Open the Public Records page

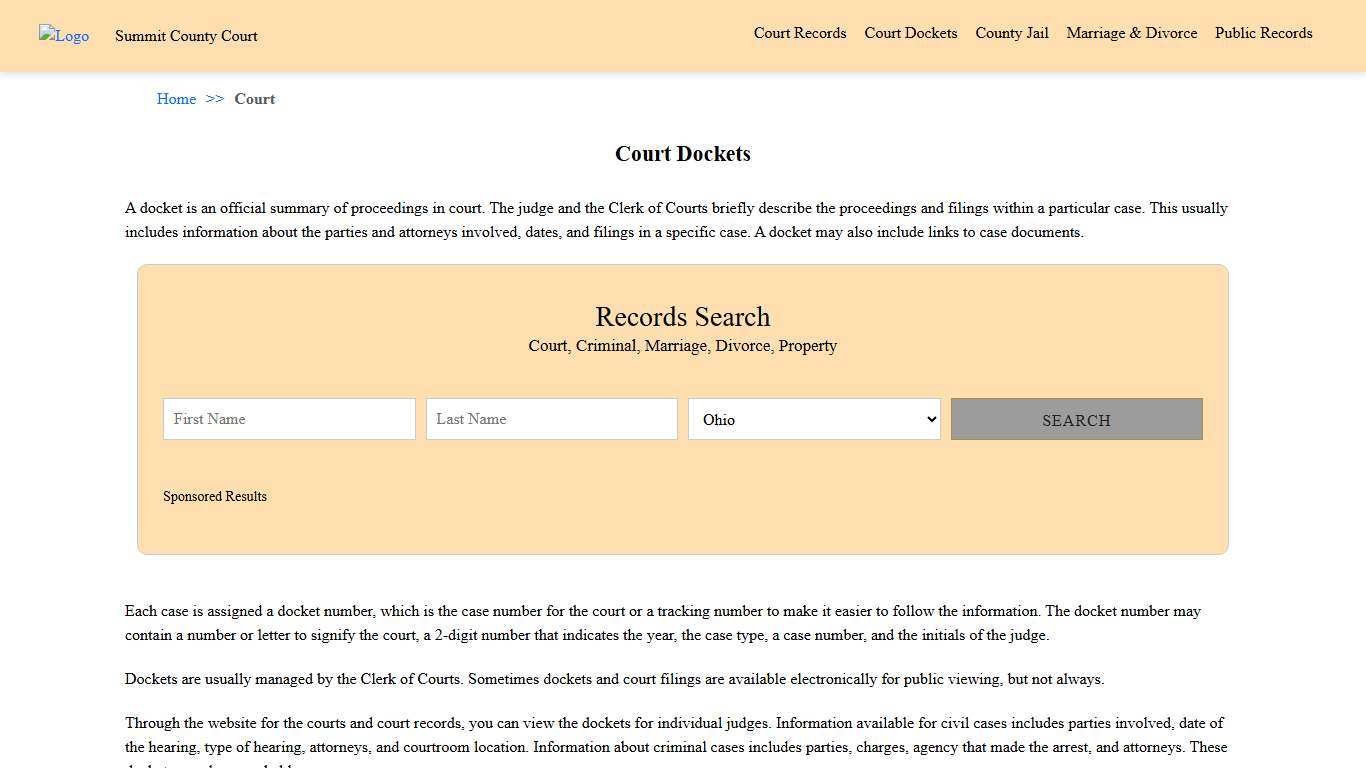(x=1263, y=33)
